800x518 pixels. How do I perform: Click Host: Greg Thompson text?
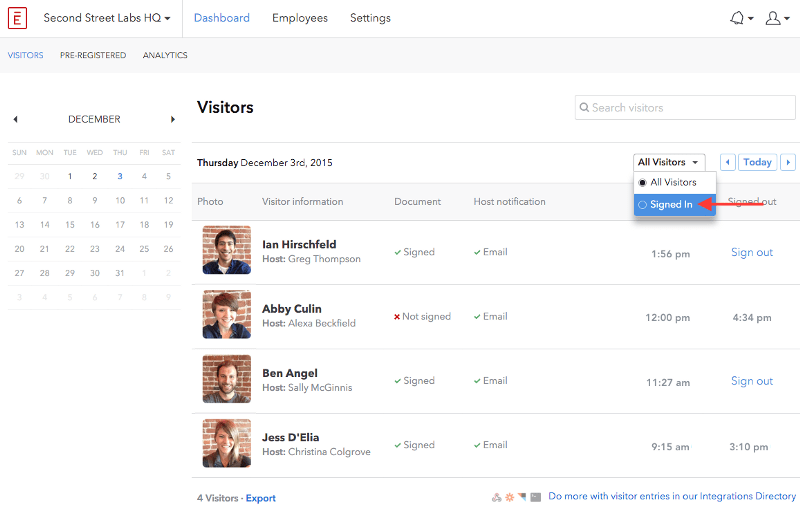pos(311,259)
